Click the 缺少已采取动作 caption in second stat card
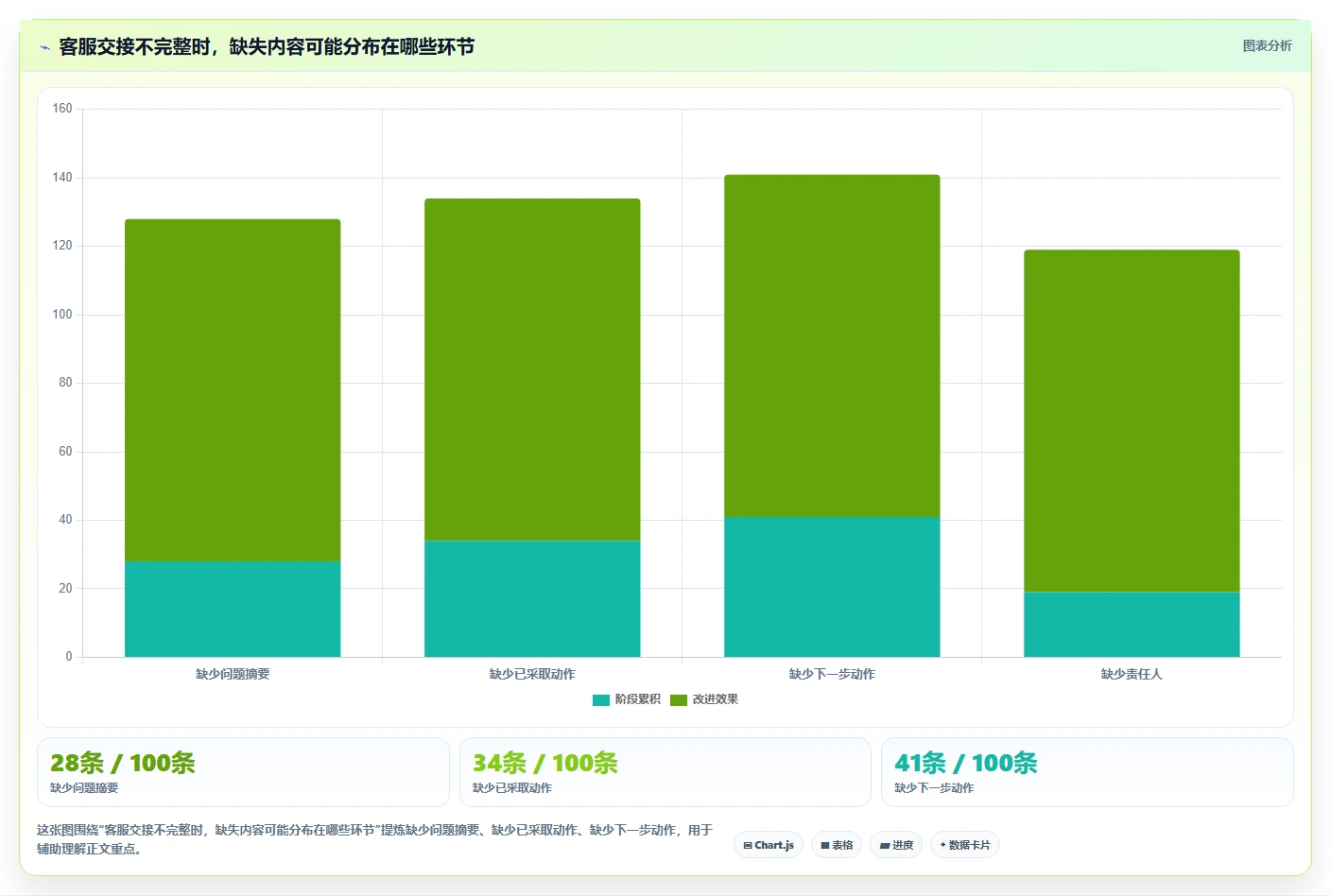The image size is (1331, 896). (x=512, y=788)
